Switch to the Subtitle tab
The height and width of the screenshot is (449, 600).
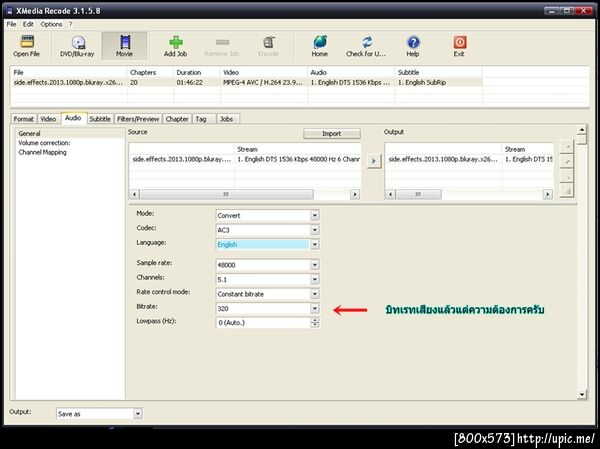click(100, 119)
